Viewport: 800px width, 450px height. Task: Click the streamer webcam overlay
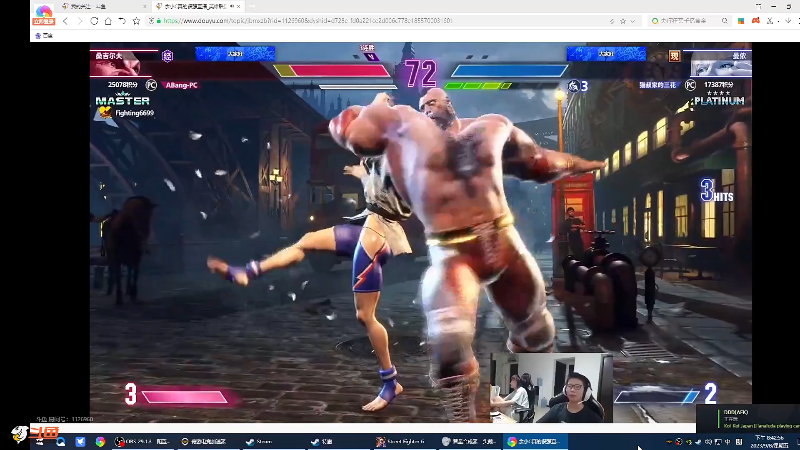coord(552,387)
